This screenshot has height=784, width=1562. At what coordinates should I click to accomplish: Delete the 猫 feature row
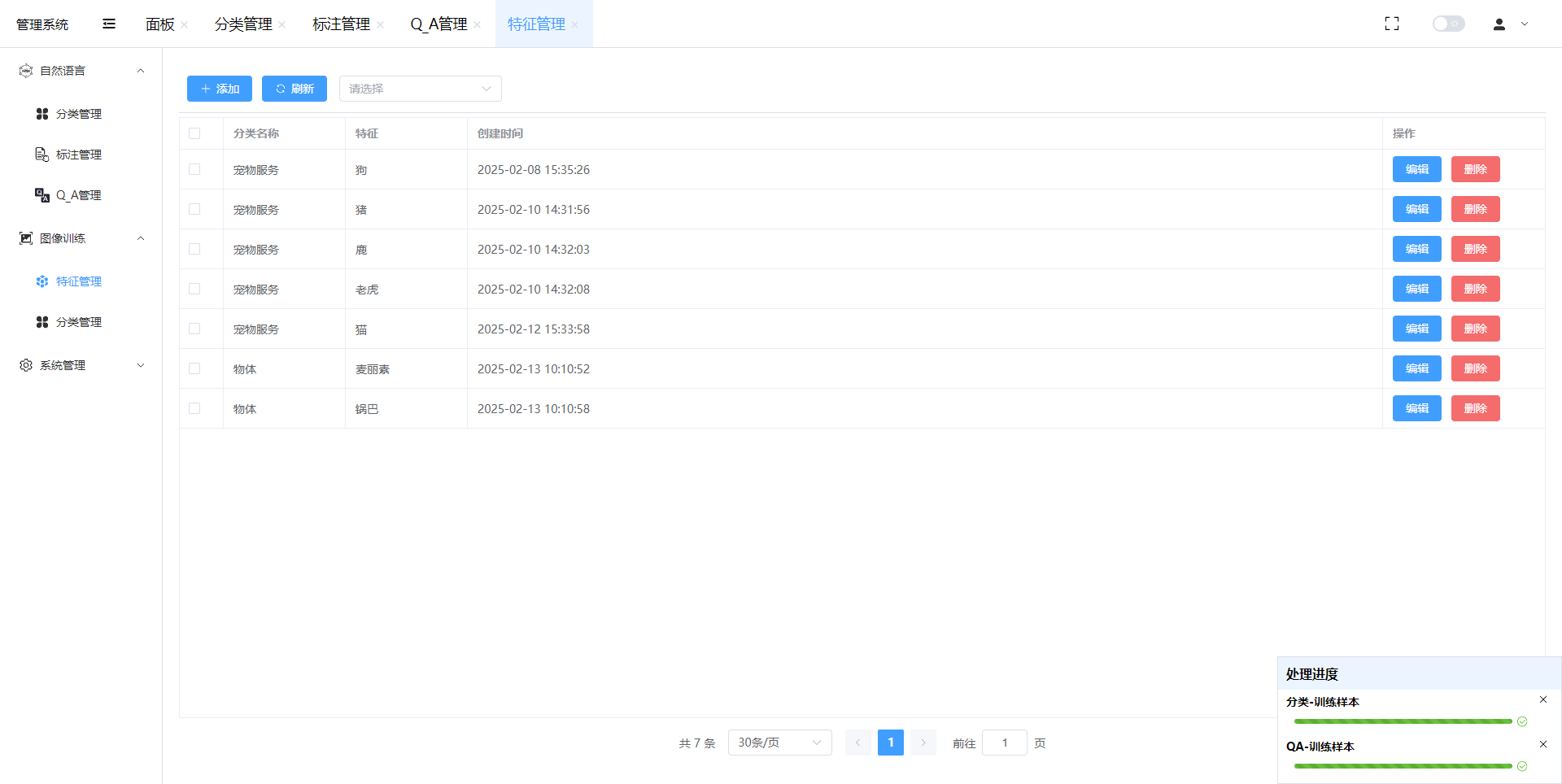(1475, 329)
